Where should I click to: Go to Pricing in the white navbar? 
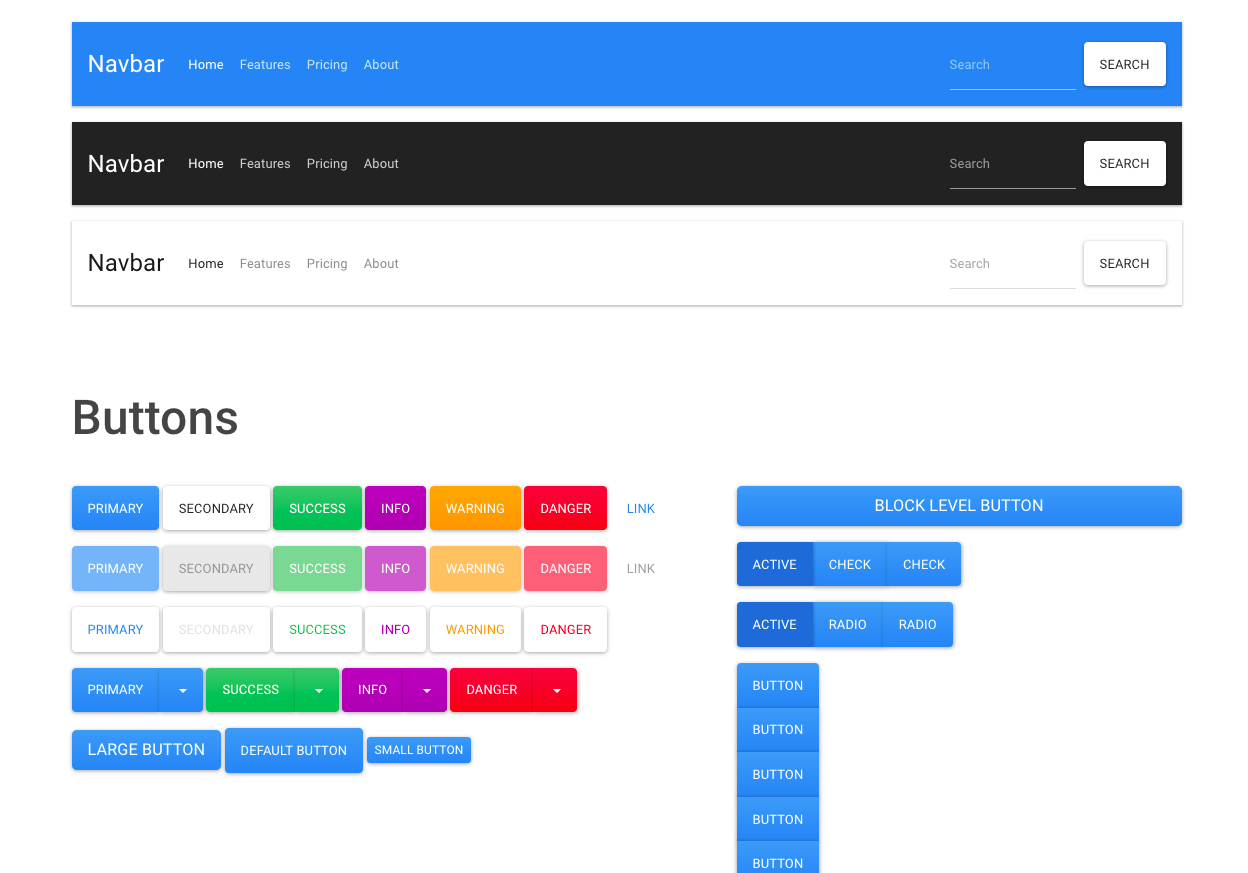pyautogui.click(x=327, y=263)
